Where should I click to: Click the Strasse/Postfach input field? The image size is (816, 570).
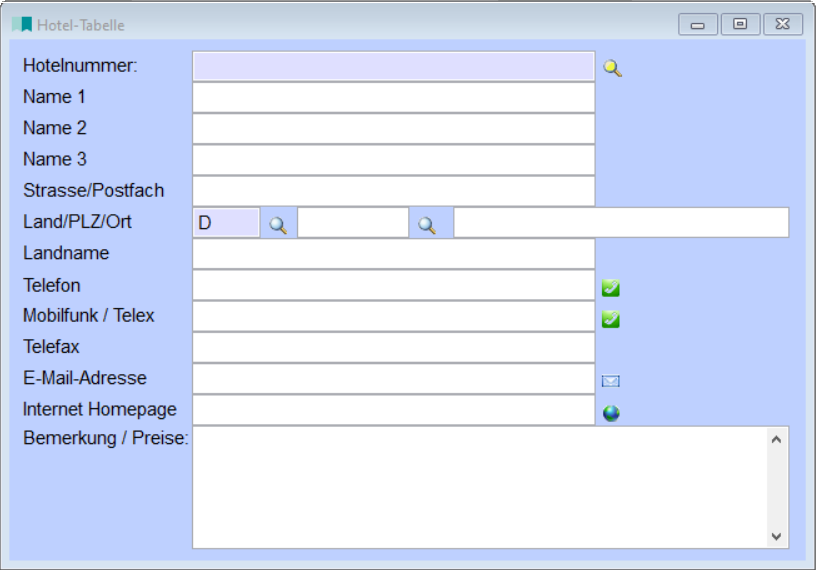(x=393, y=190)
